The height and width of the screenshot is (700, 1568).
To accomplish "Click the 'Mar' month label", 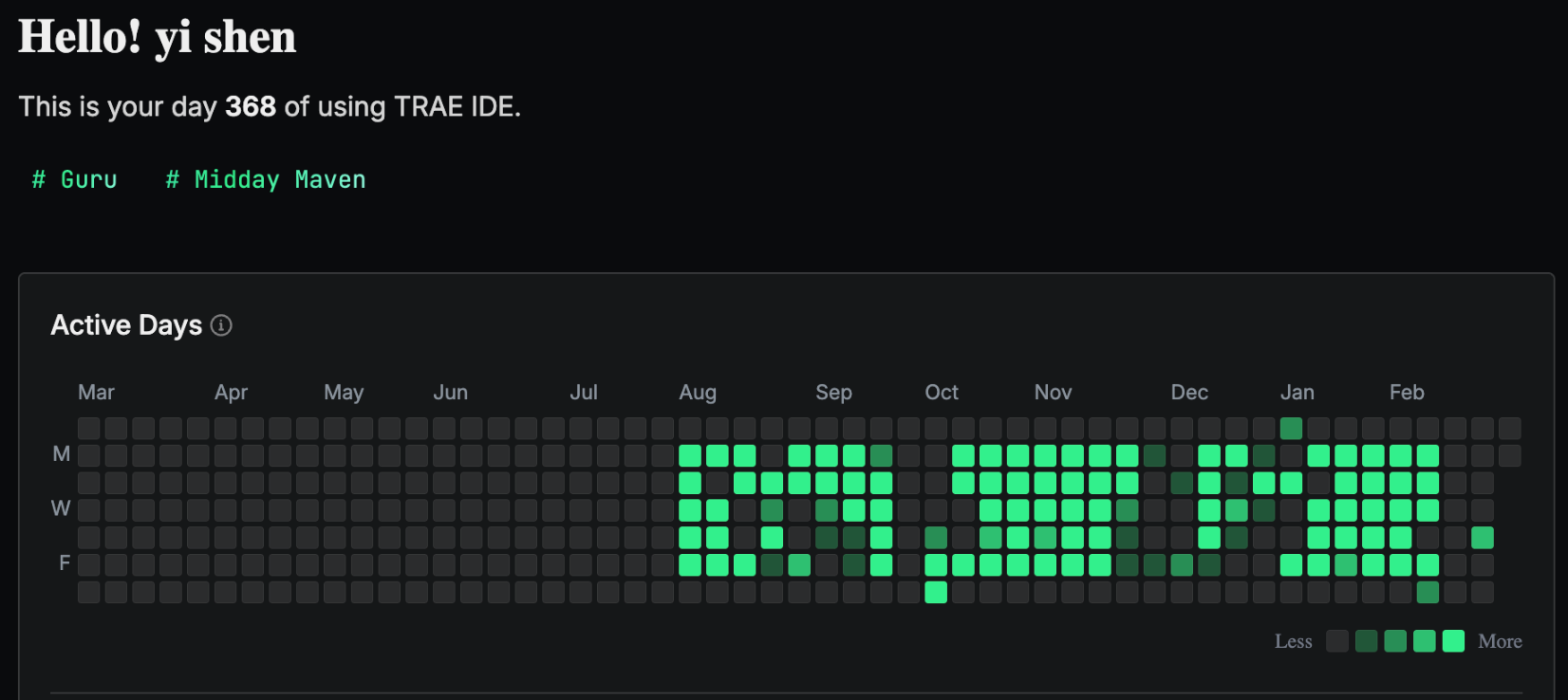I will tap(96, 393).
